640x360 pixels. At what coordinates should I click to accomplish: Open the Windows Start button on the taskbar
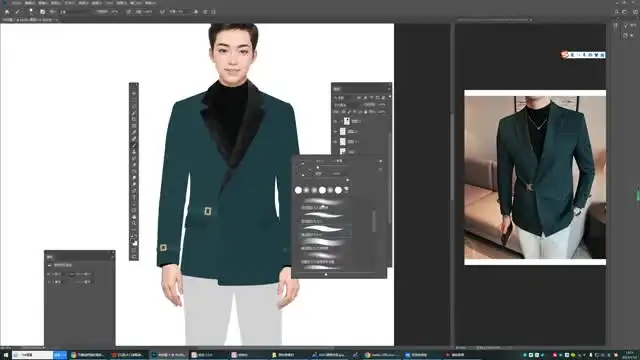tap(5, 355)
